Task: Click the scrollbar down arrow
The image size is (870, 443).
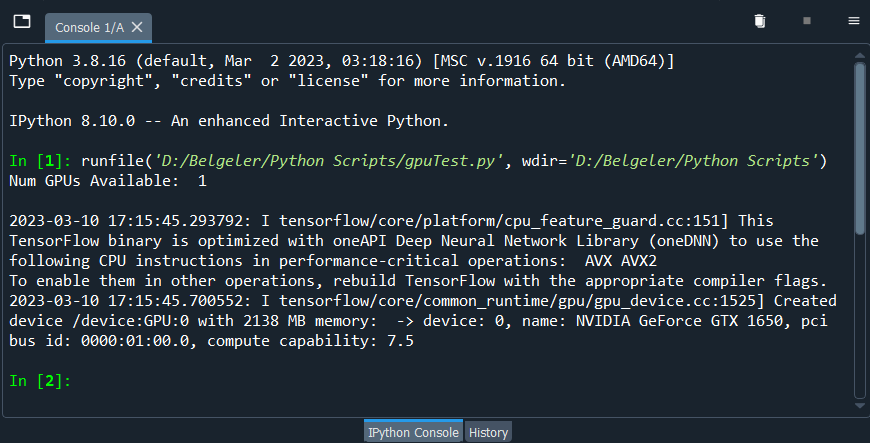Action: pos(859,407)
